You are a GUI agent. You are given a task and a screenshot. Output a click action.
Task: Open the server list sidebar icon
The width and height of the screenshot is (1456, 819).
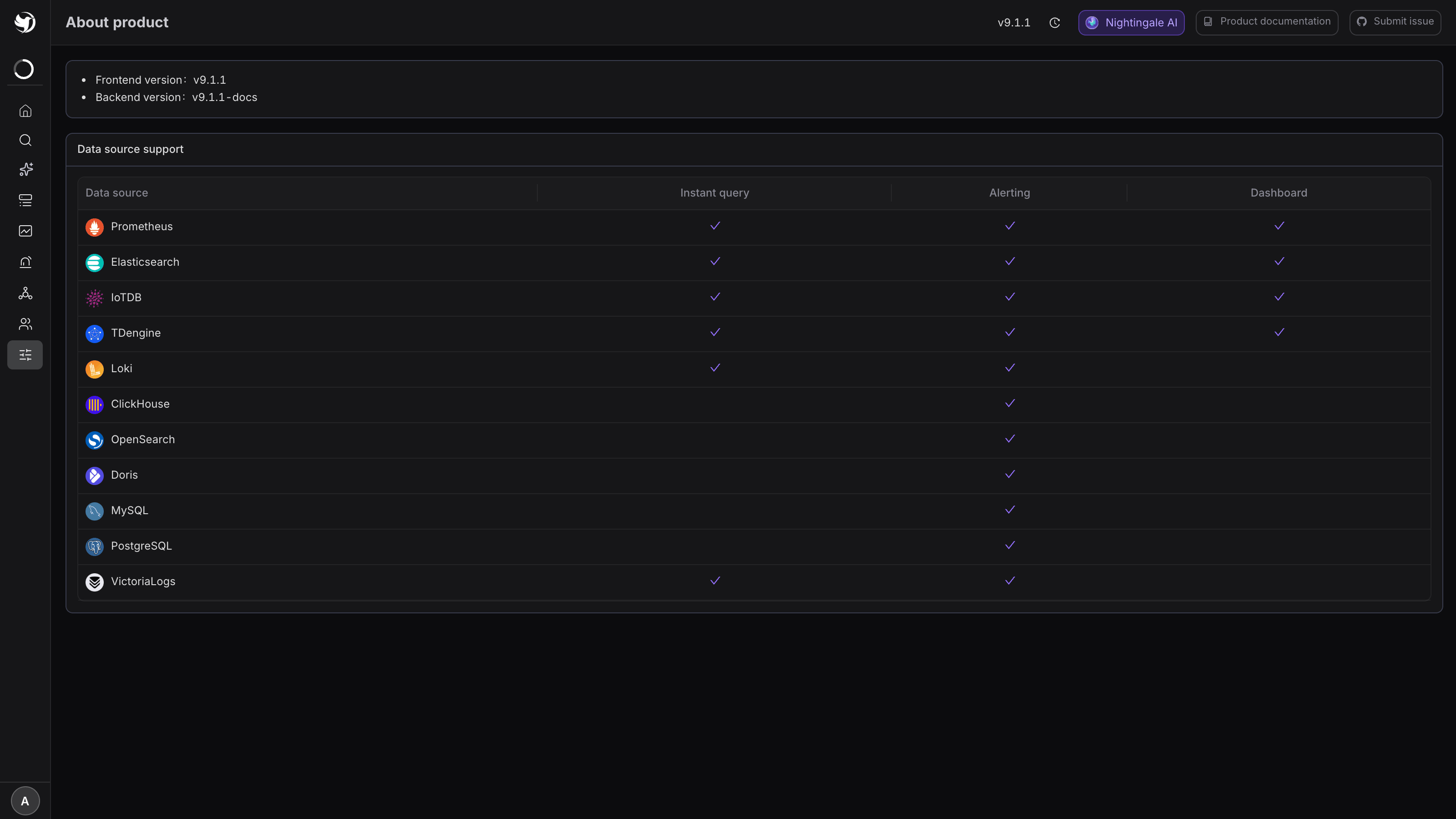tap(25, 200)
